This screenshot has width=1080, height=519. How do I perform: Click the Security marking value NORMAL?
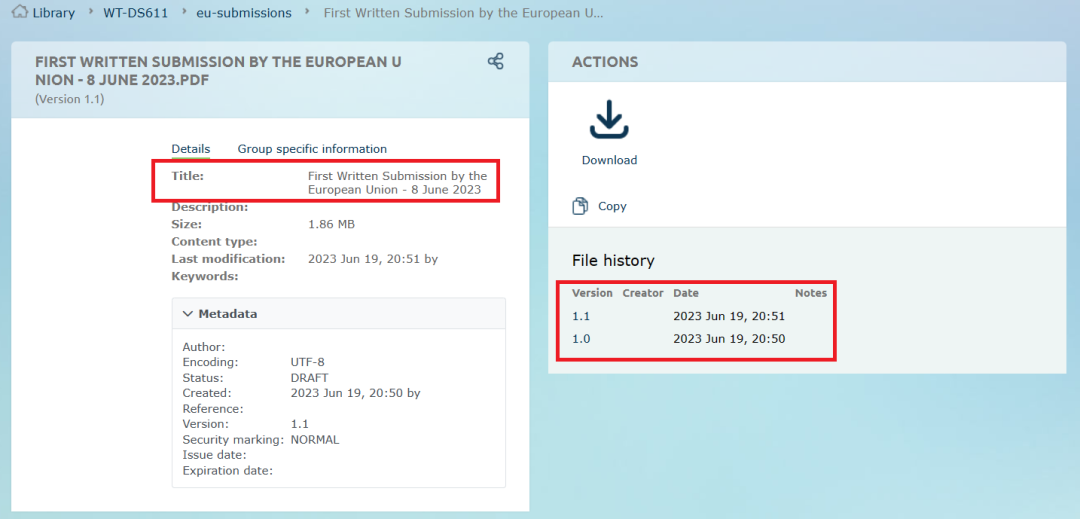click(x=315, y=440)
